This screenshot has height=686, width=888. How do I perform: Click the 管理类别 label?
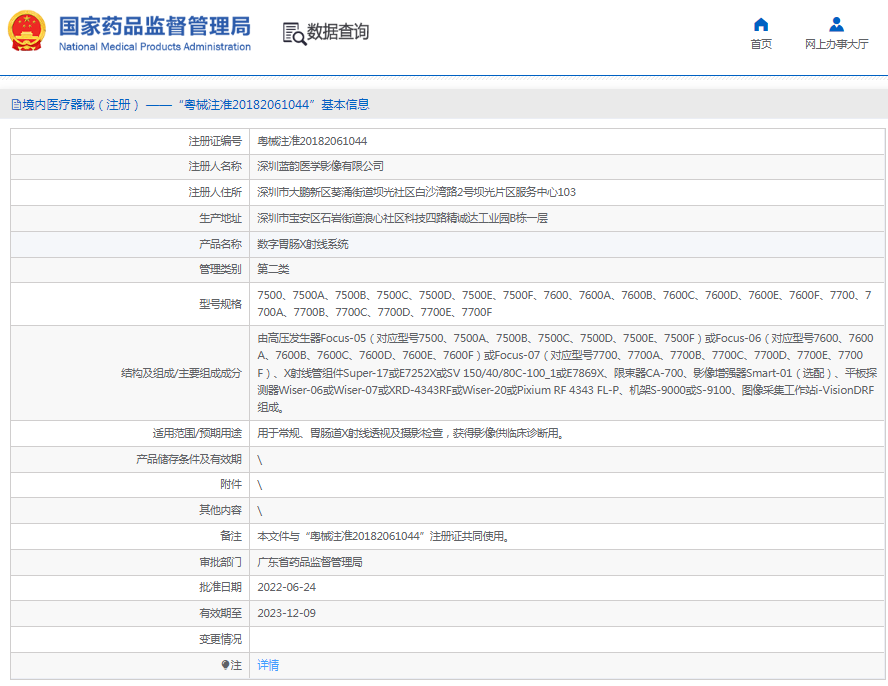[x=220, y=269]
